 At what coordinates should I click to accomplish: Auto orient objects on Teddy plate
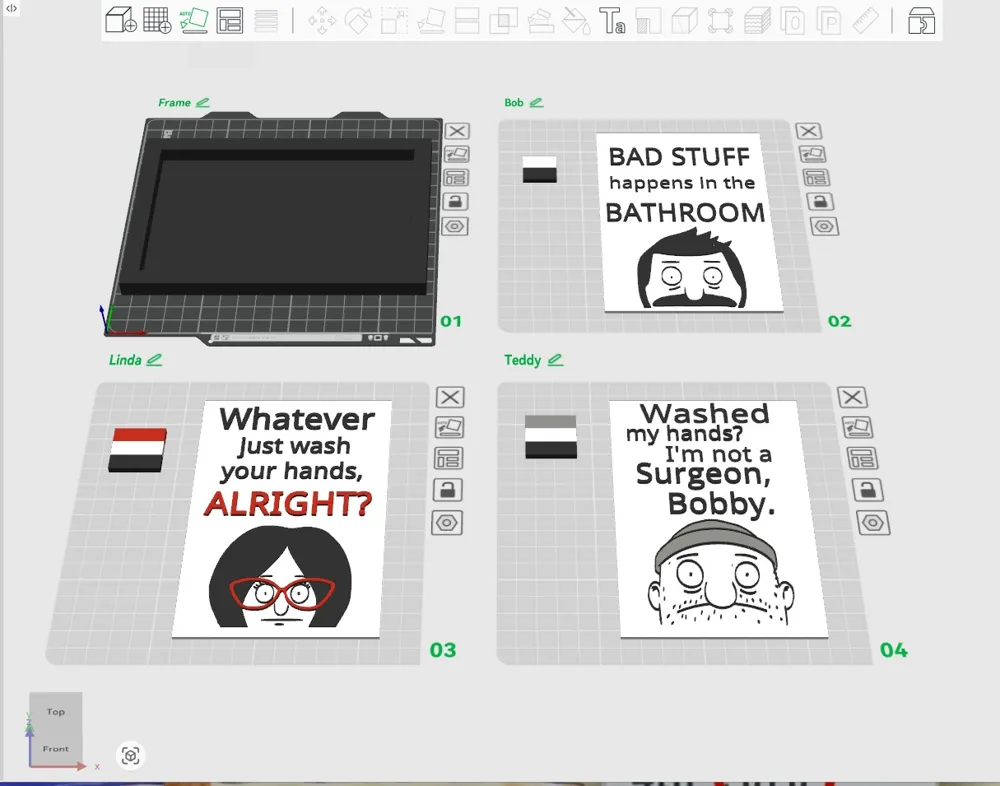point(857,427)
